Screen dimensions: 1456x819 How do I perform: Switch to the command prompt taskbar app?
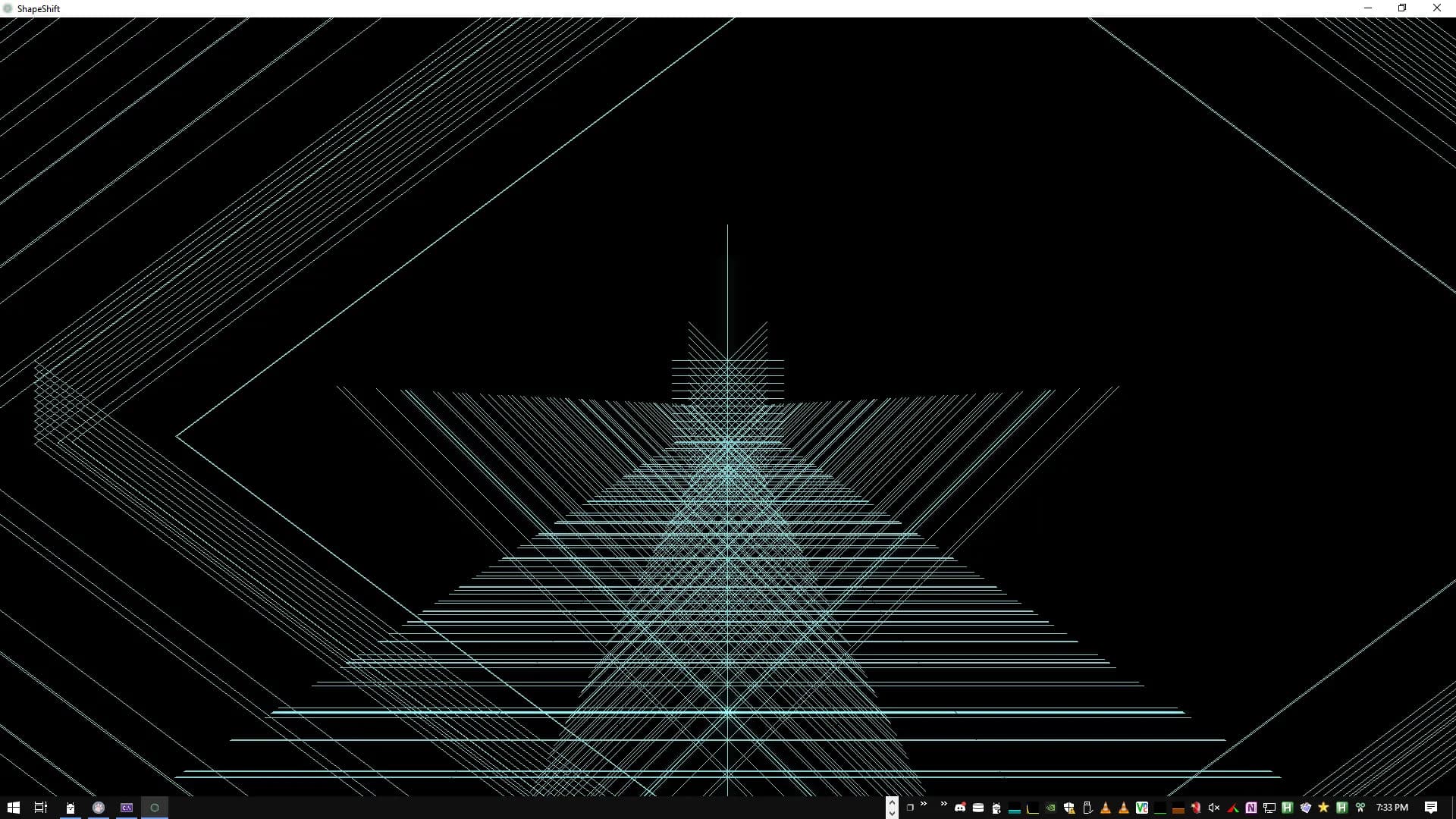[127, 808]
